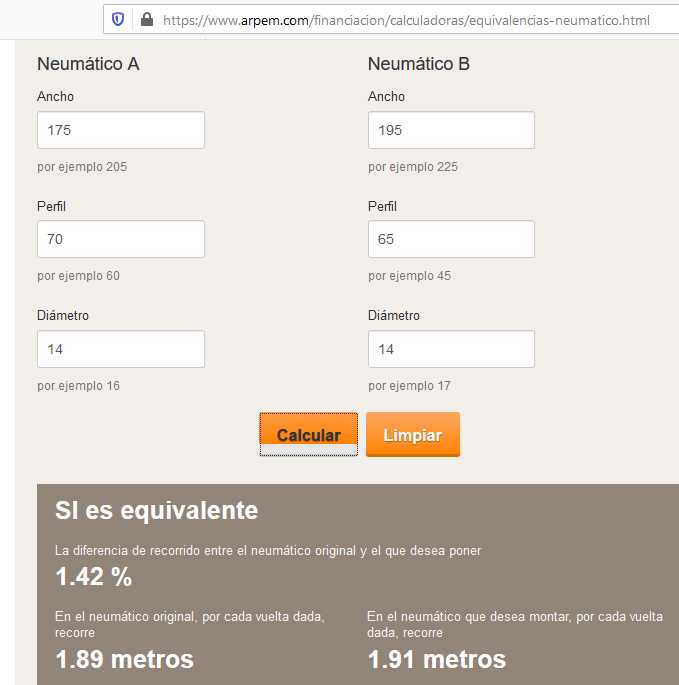The width and height of the screenshot is (679, 685).
Task: Click the padlock site security icon
Action: click(146, 19)
